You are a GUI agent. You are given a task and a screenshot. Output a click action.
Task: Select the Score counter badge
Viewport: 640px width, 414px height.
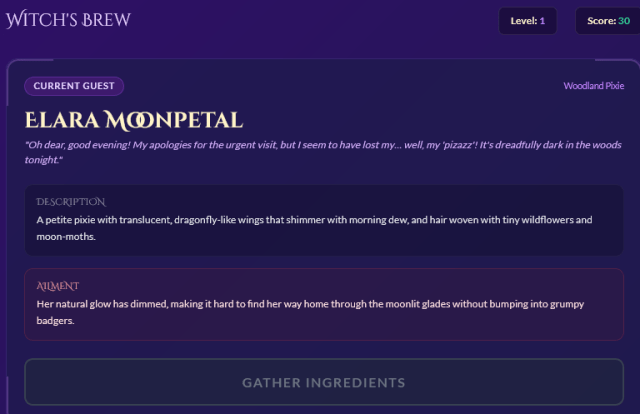[x=607, y=20]
